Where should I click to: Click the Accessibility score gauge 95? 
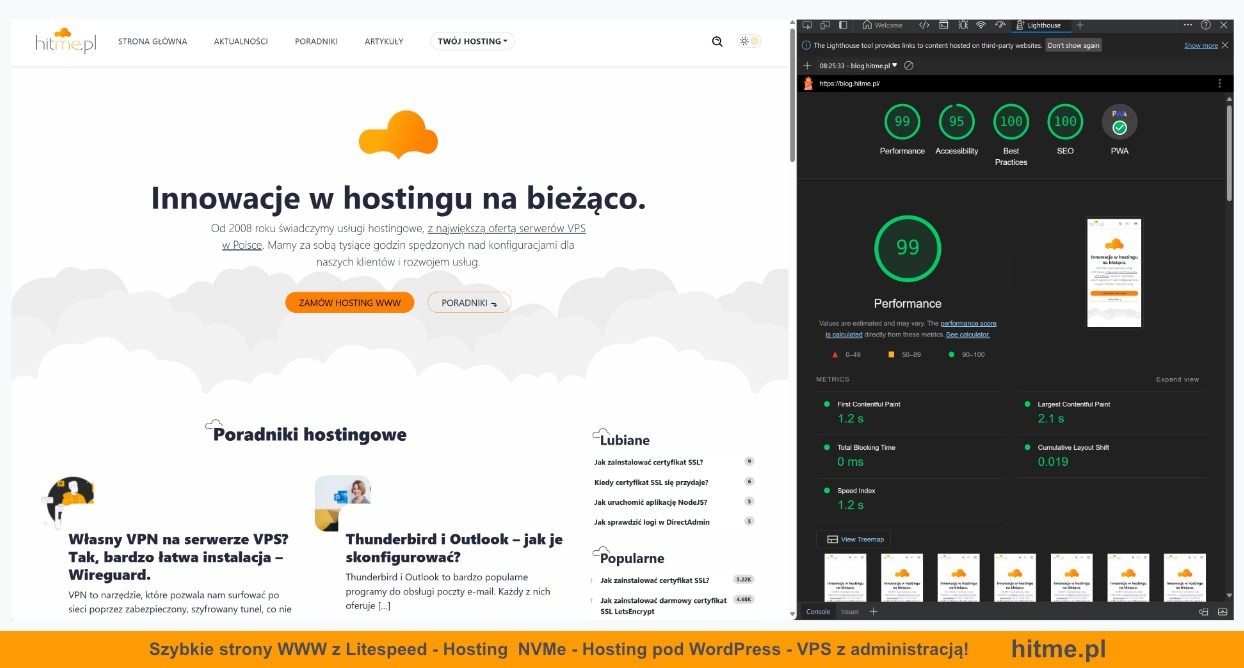click(957, 122)
